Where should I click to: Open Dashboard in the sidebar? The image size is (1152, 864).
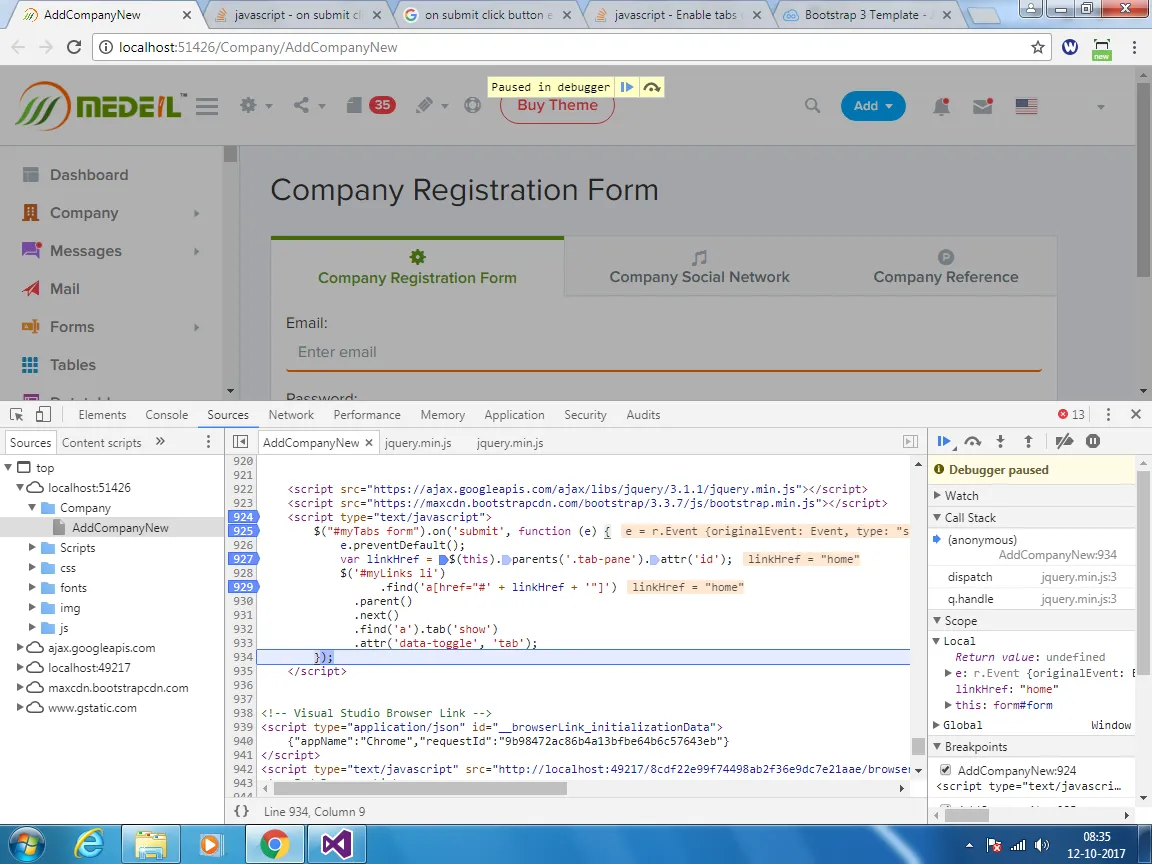click(89, 175)
